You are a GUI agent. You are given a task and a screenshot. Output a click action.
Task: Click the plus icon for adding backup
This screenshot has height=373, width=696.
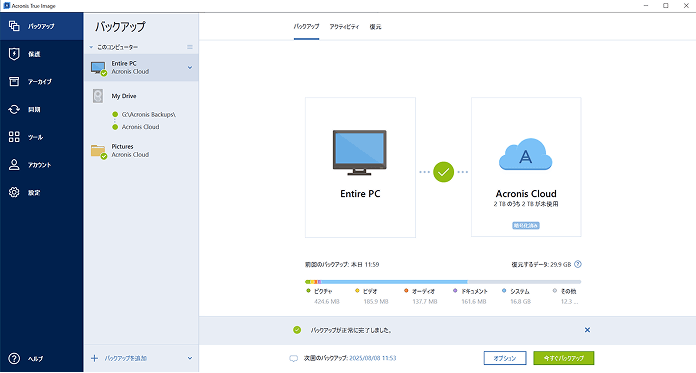tap(94, 358)
